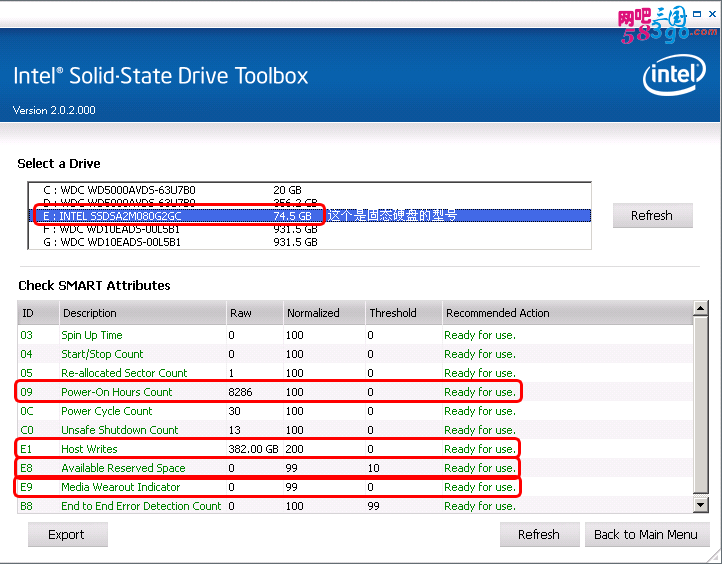Viewport: 722px width, 564px height.
Task: Click the Export button
Action: coord(68,534)
